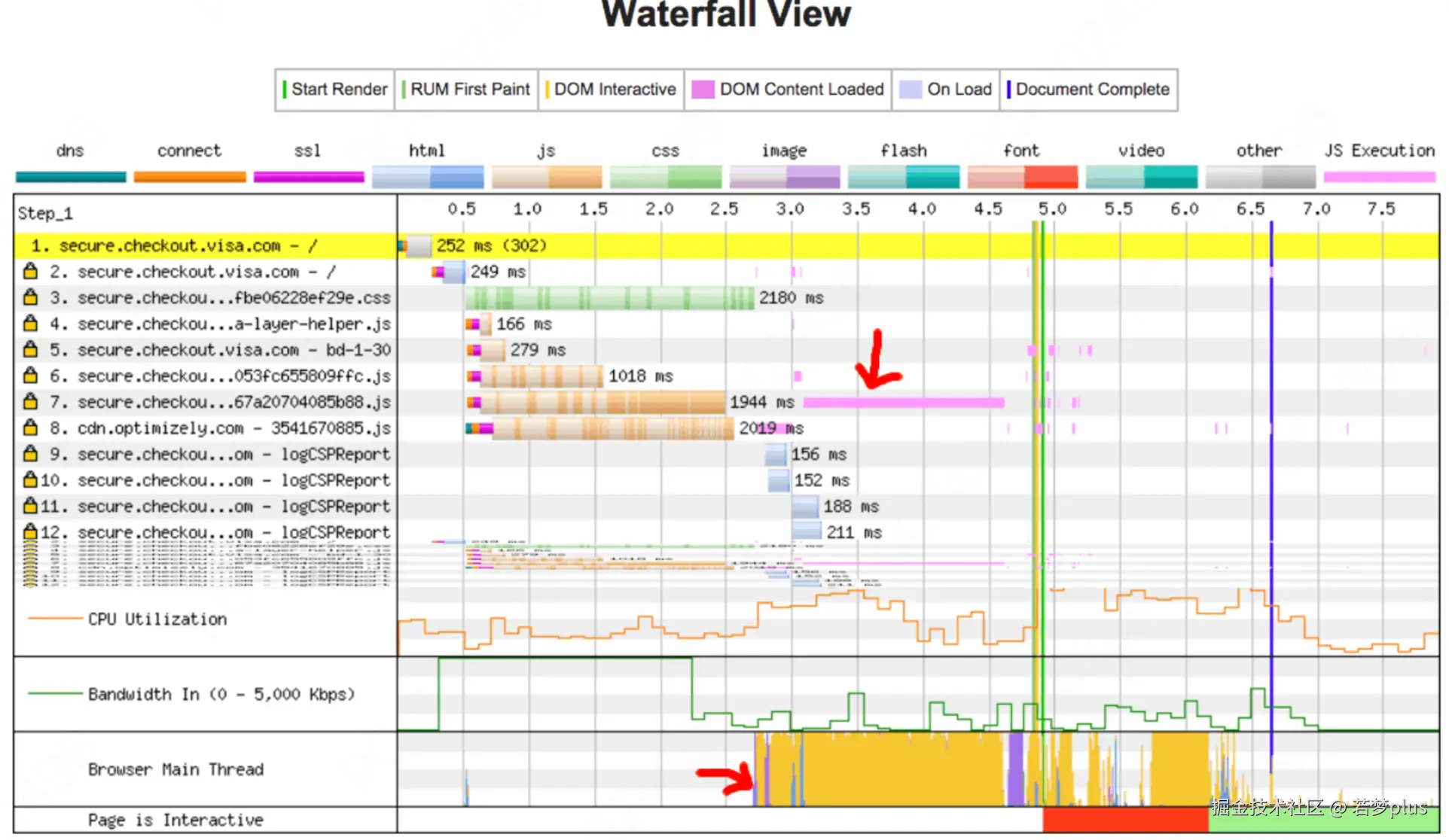Click the padlock icon on layer-helper.js row

point(30,324)
